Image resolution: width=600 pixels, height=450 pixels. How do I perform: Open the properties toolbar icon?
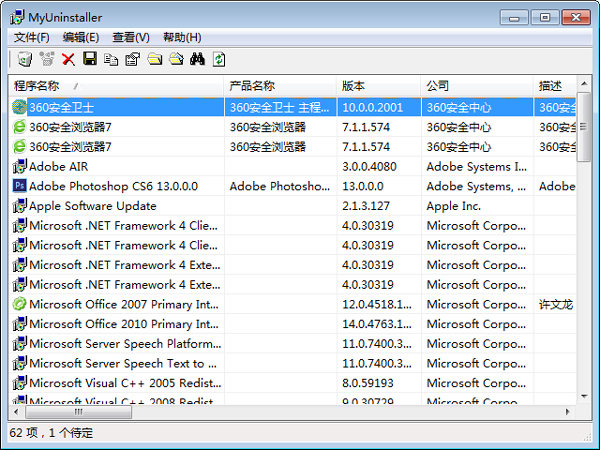pyautogui.click(x=133, y=59)
